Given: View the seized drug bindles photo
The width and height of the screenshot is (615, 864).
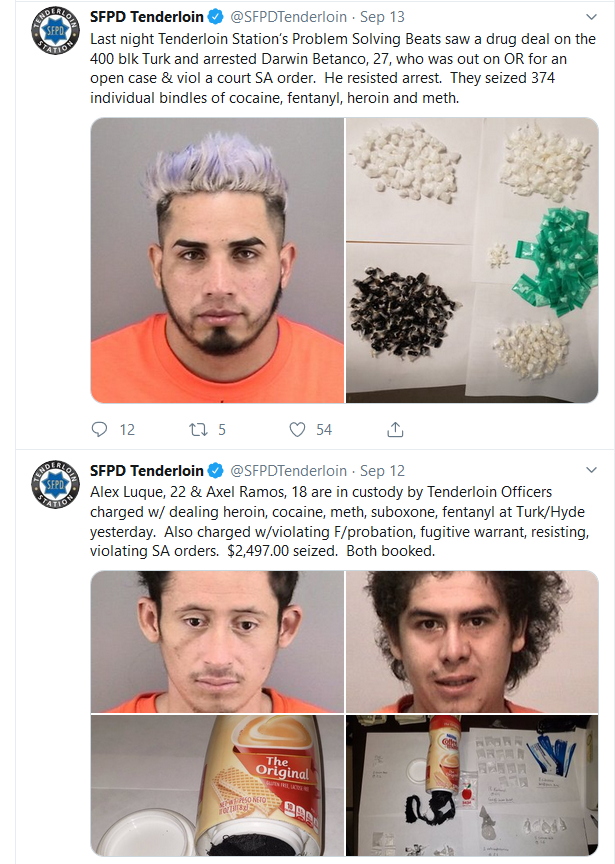Looking at the screenshot, I should (472, 260).
